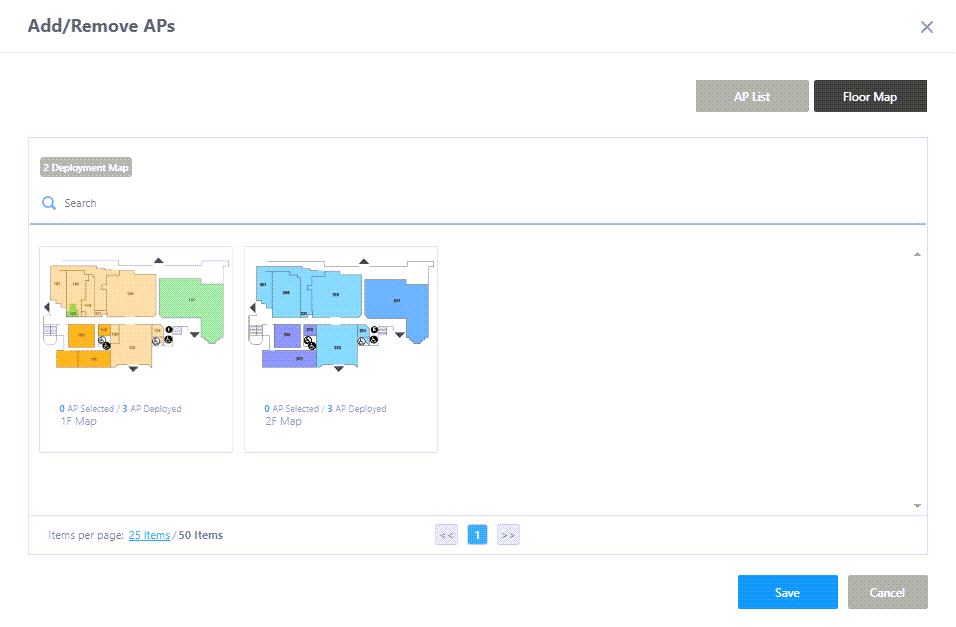Save the AP selection changes

click(787, 592)
